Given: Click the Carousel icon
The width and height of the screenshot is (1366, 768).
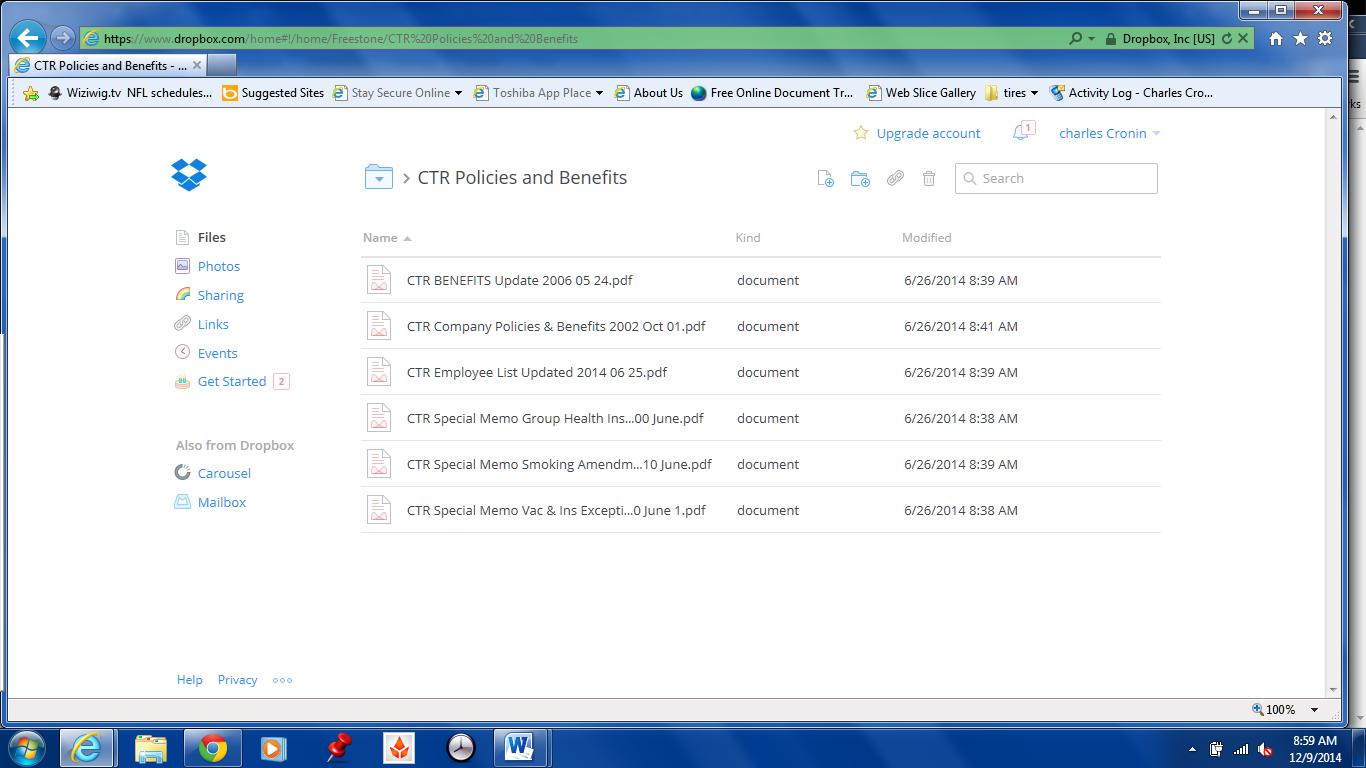Looking at the screenshot, I should tap(182, 472).
